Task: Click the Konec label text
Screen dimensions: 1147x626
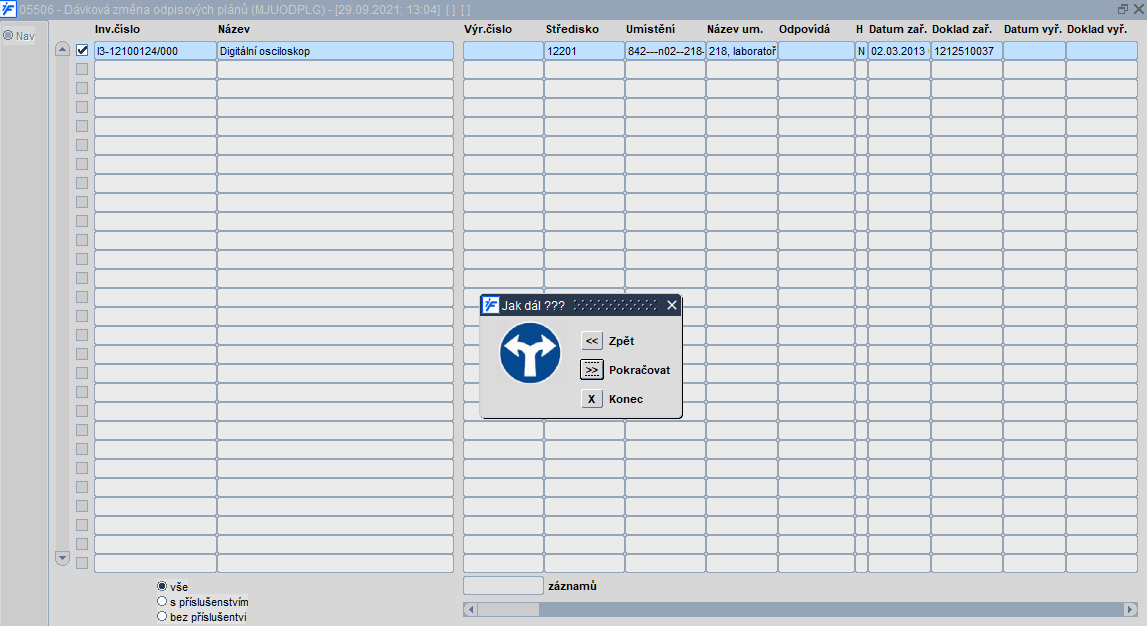Action: (625, 399)
